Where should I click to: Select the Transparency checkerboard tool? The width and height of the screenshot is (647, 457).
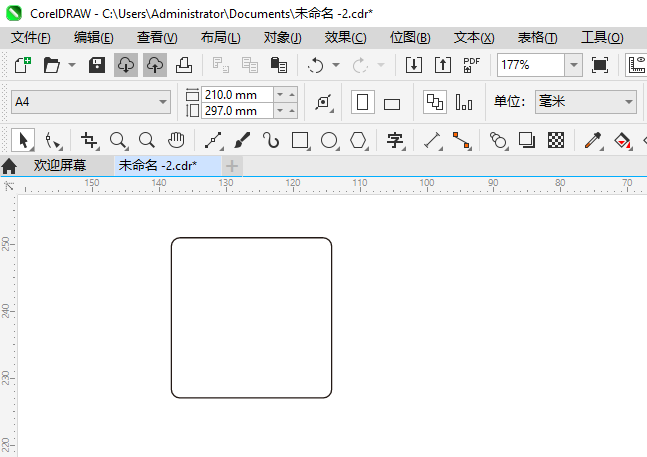point(556,141)
